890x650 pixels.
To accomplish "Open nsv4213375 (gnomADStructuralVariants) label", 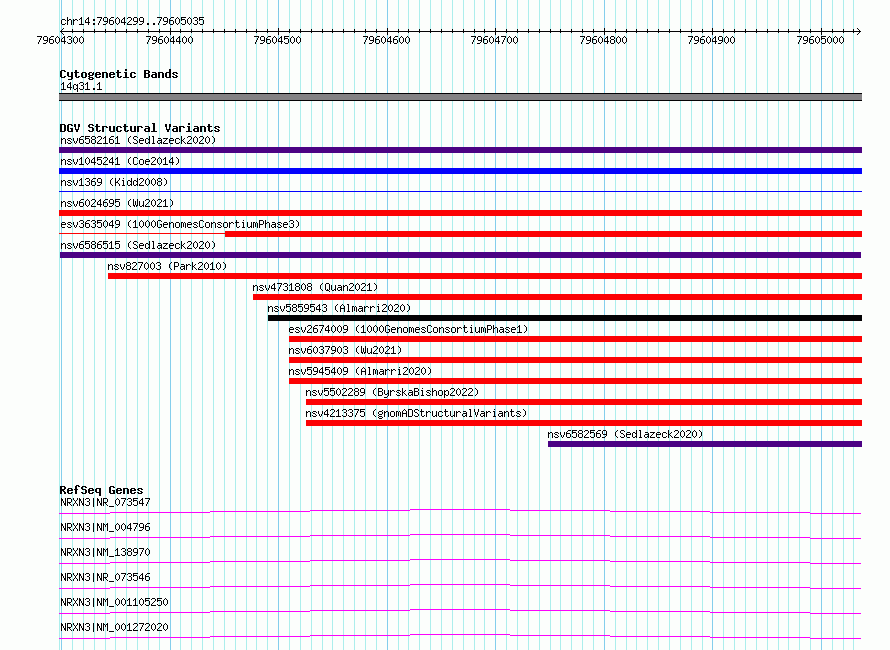I will [x=416, y=413].
